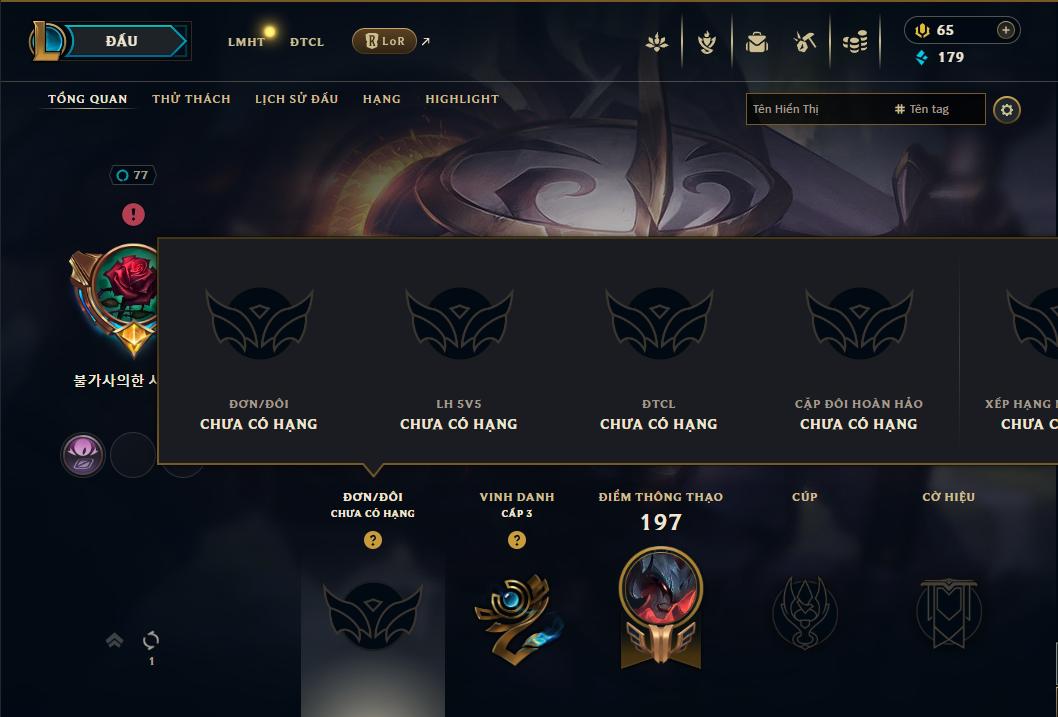Image resolution: width=1058 pixels, height=717 pixels.
Task: Click the red alert exclamation icon
Action: (134, 214)
